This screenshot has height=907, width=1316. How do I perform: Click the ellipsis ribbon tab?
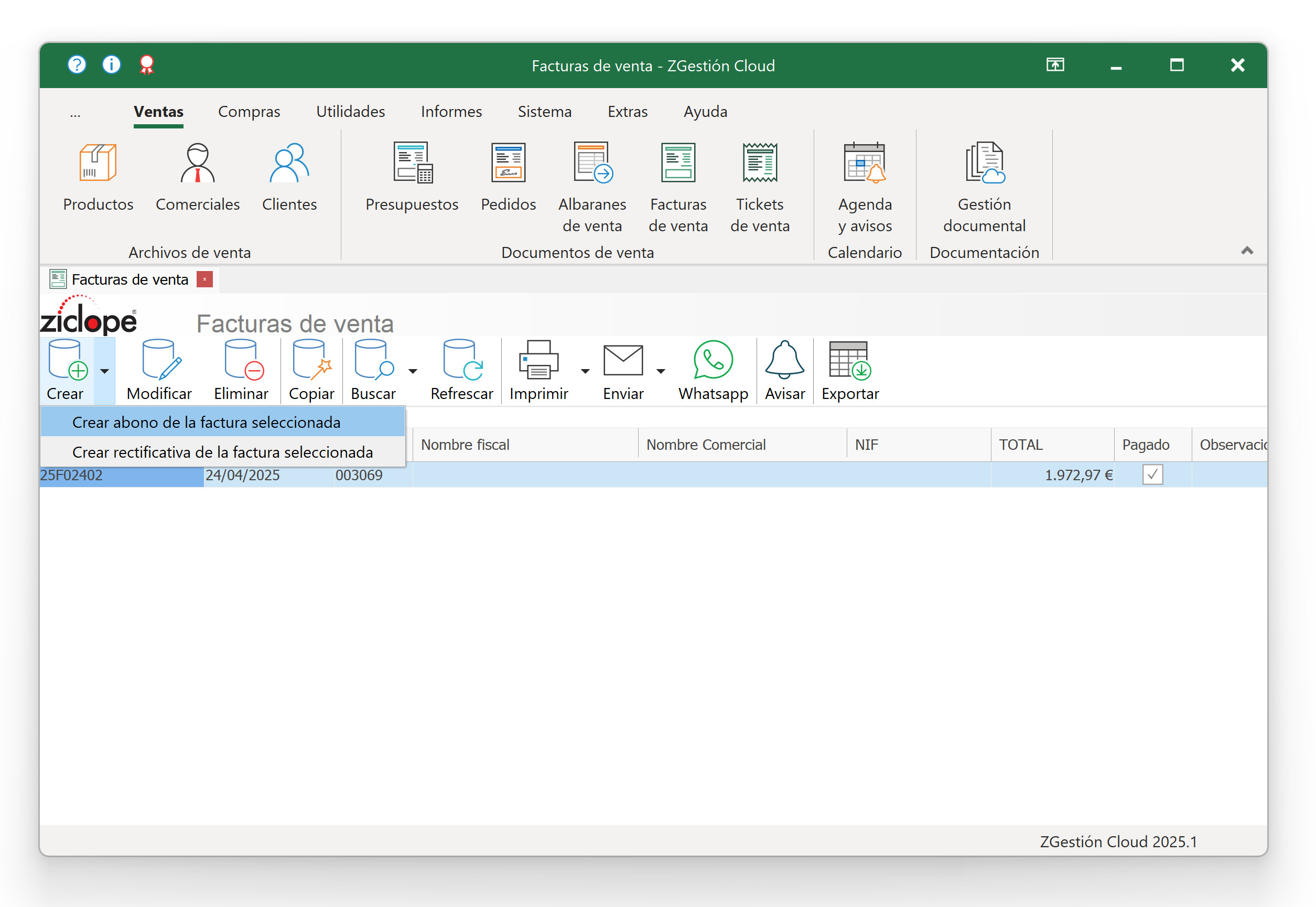tap(75, 113)
